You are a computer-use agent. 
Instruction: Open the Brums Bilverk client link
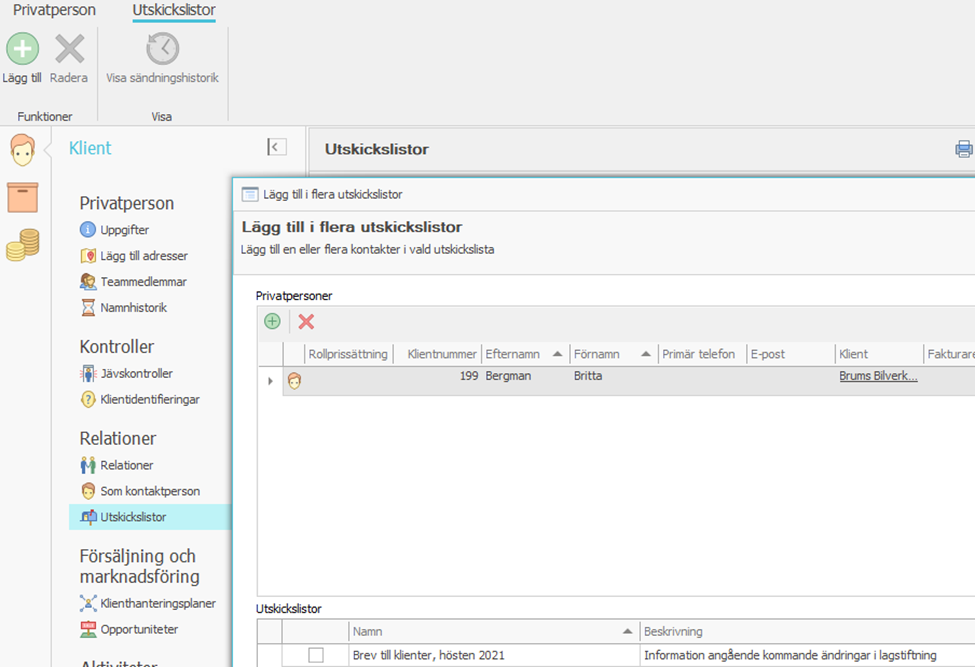pos(878,376)
